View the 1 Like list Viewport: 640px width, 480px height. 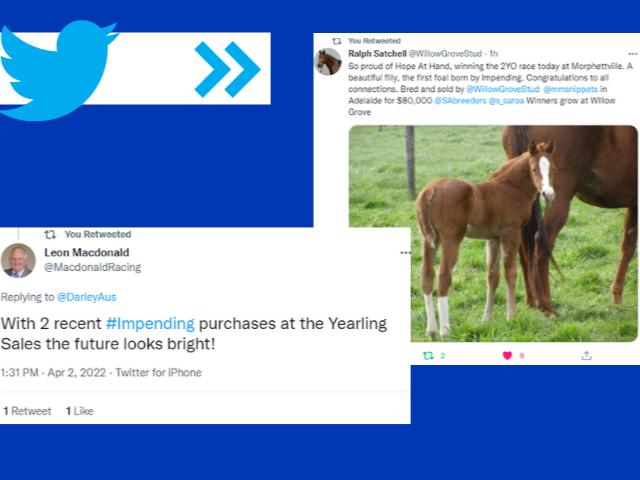click(80, 411)
